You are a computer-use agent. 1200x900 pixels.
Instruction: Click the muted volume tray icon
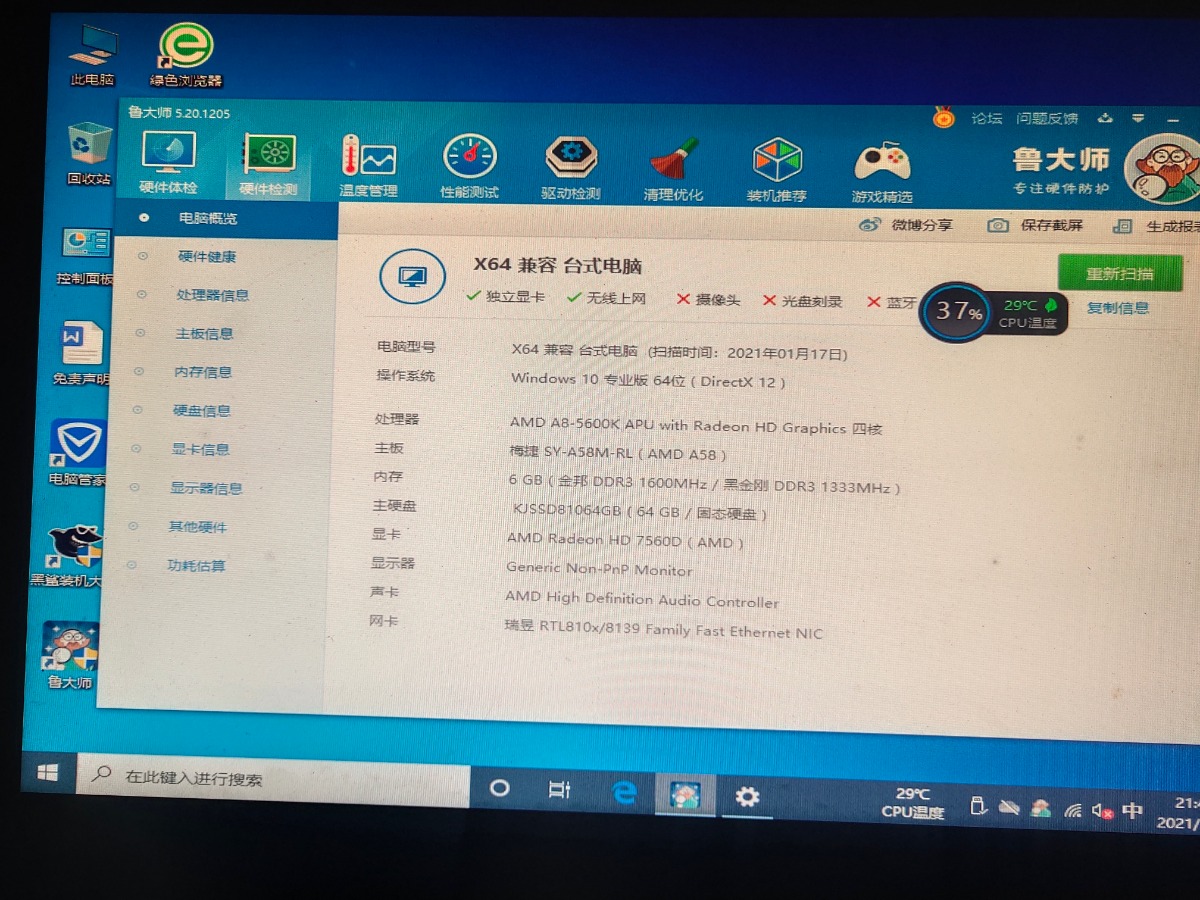tap(1103, 810)
